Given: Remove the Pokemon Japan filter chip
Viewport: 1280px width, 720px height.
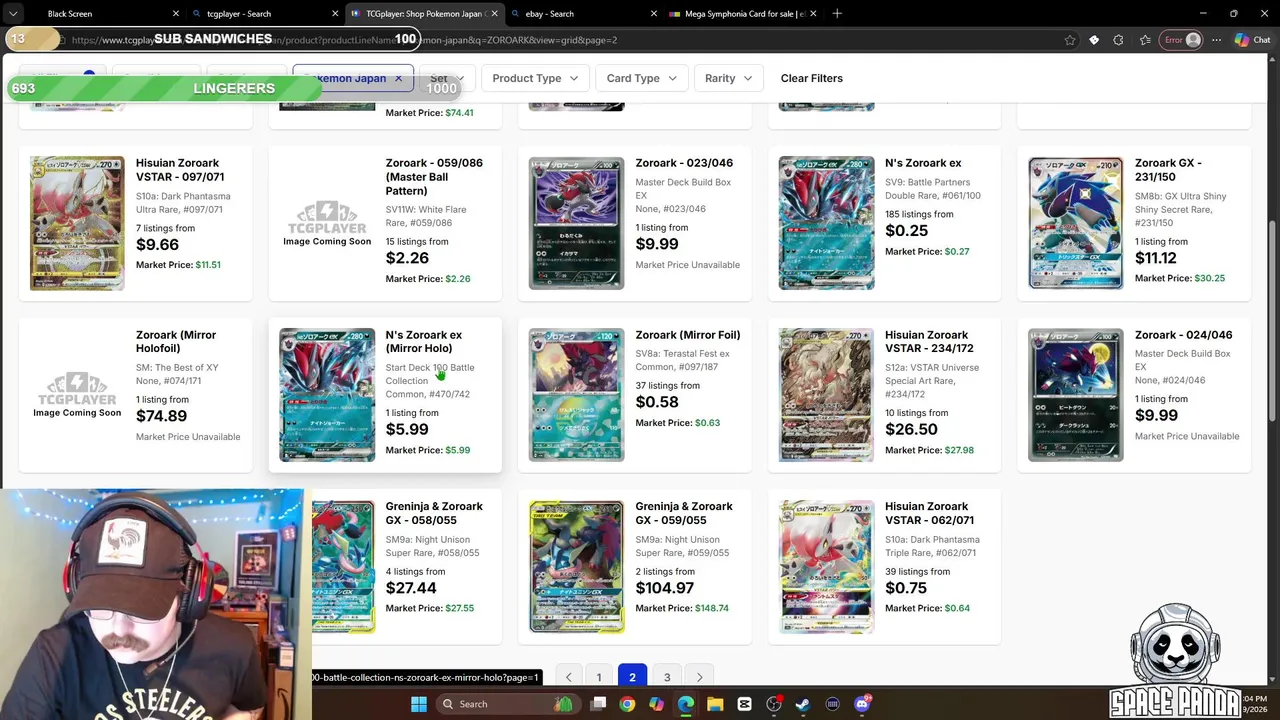Looking at the screenshot, I should point(398,78).
